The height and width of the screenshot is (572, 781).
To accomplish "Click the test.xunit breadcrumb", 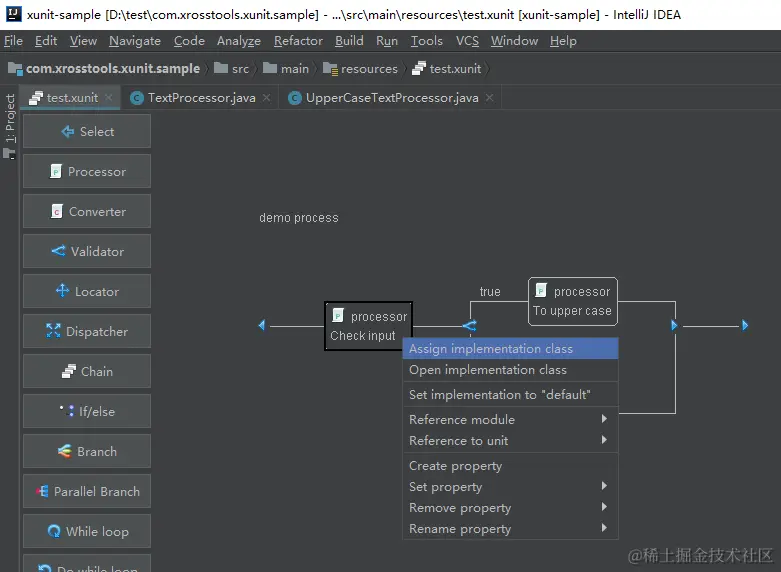I will tap(447, 69).
